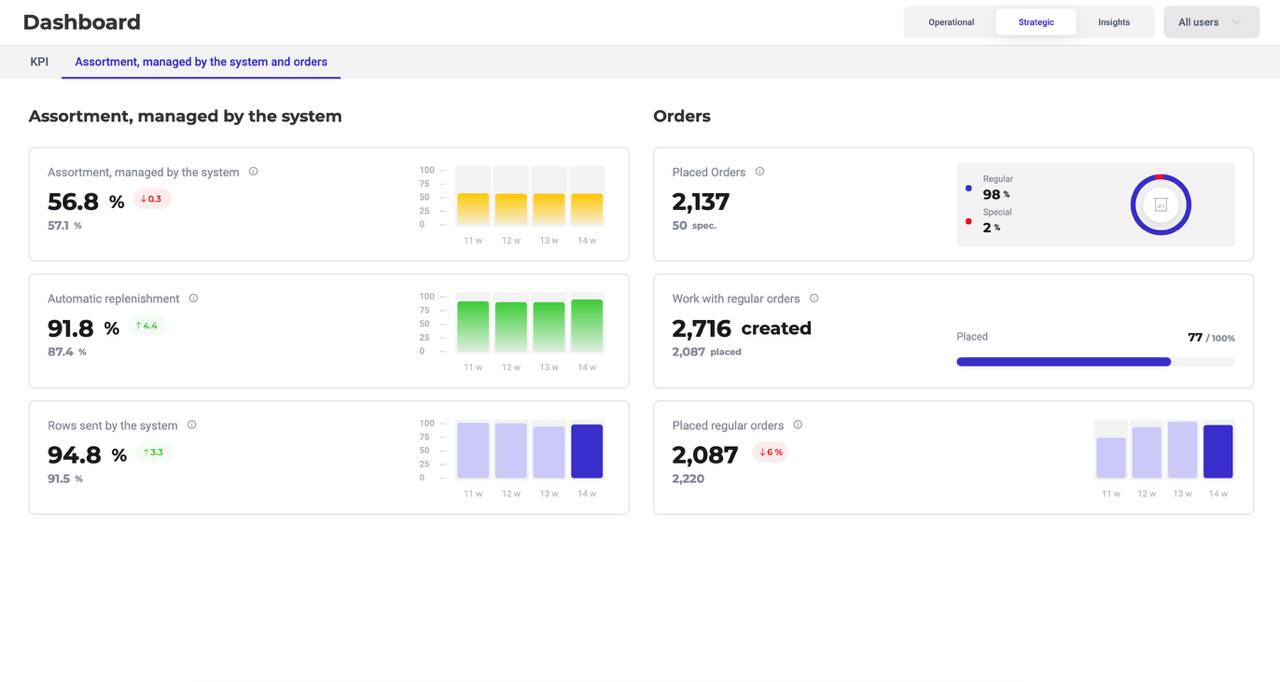Click the red Special legend dot
This screenshot has width=1280, height=682.
tap(968, 221)
